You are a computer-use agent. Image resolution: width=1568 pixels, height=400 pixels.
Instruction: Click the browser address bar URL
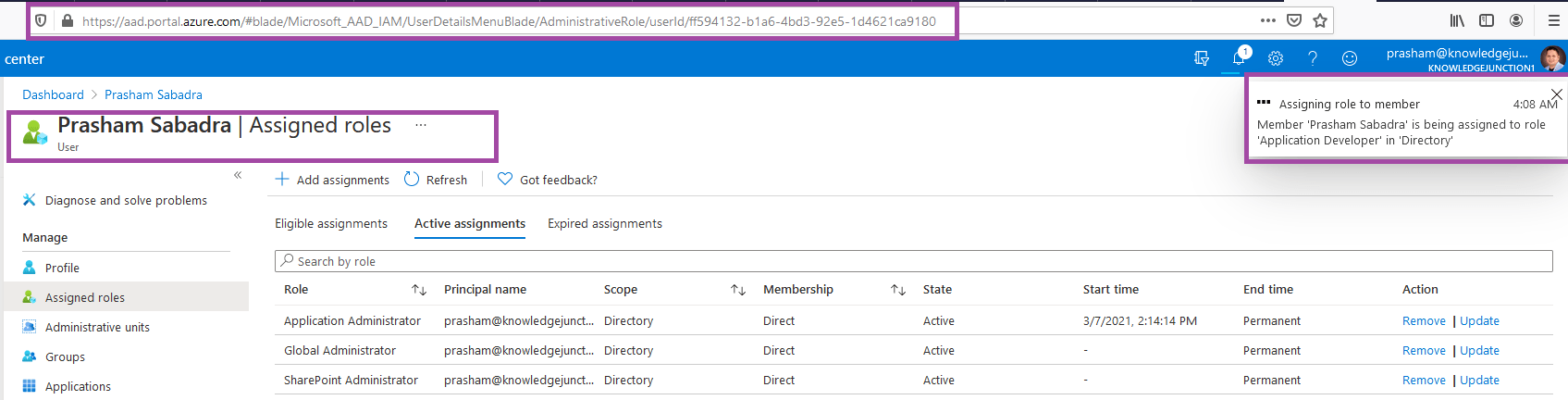(509, 21)
